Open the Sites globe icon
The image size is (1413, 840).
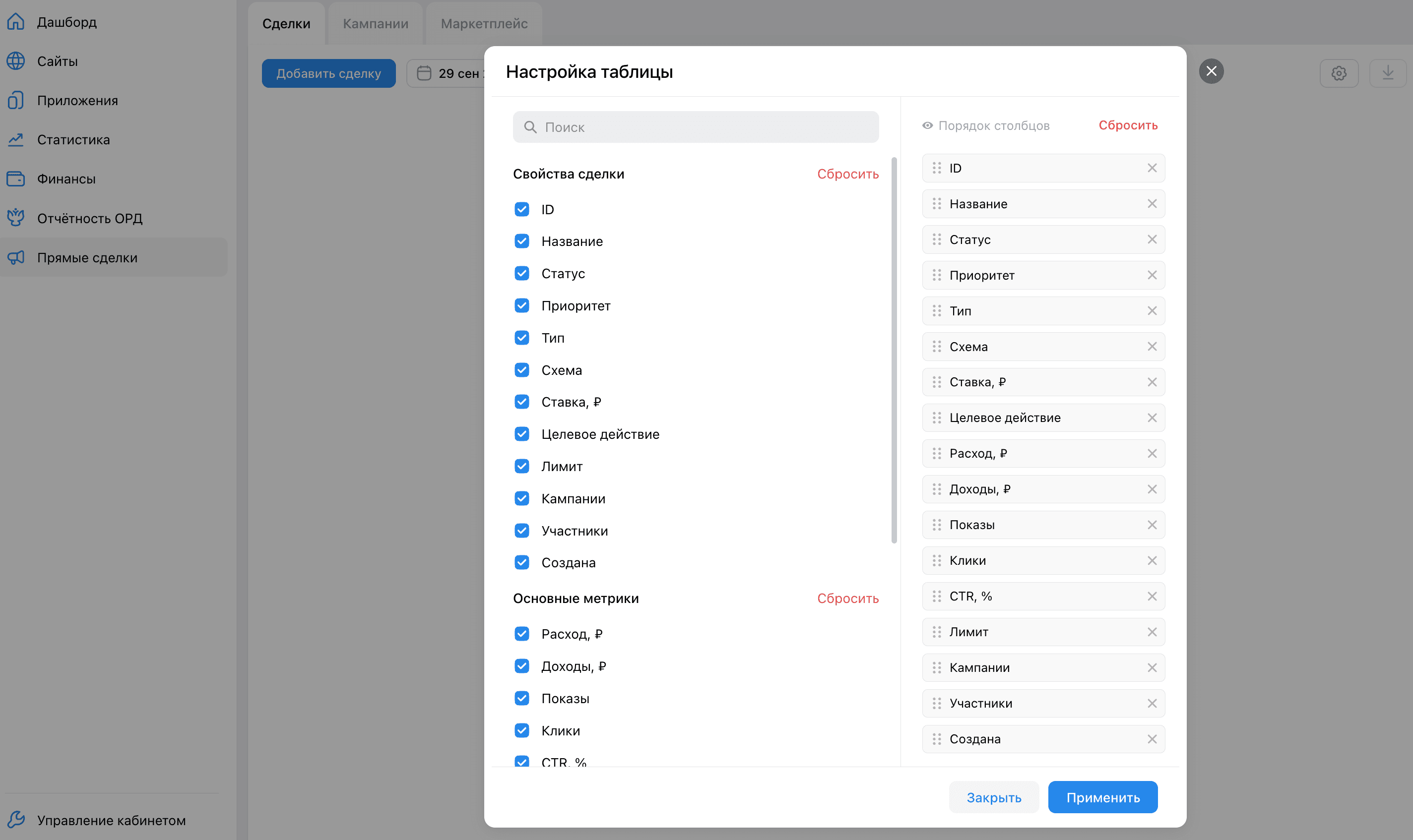[x=16, y=61]
